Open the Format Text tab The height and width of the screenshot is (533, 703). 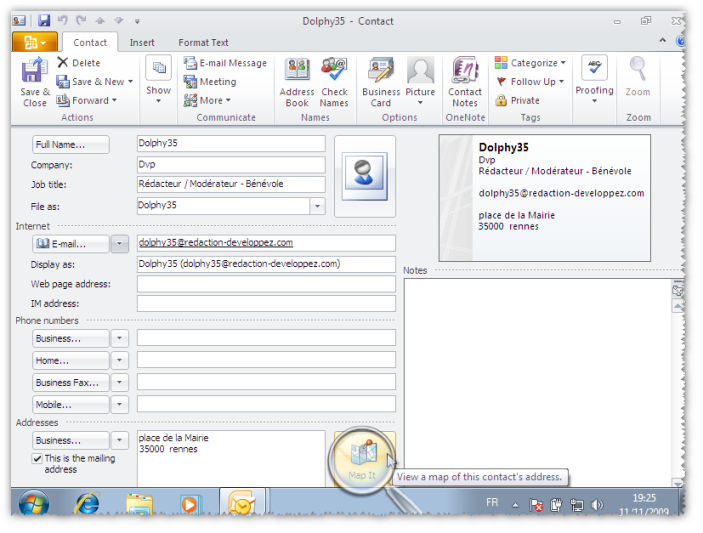[203, 42]
